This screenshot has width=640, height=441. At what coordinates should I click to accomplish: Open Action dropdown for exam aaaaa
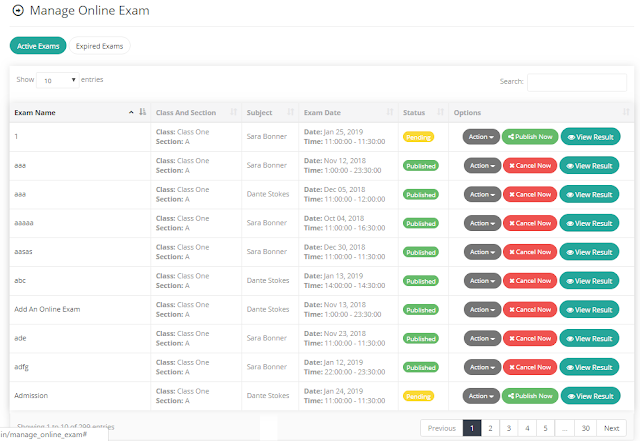click(482, 223)
